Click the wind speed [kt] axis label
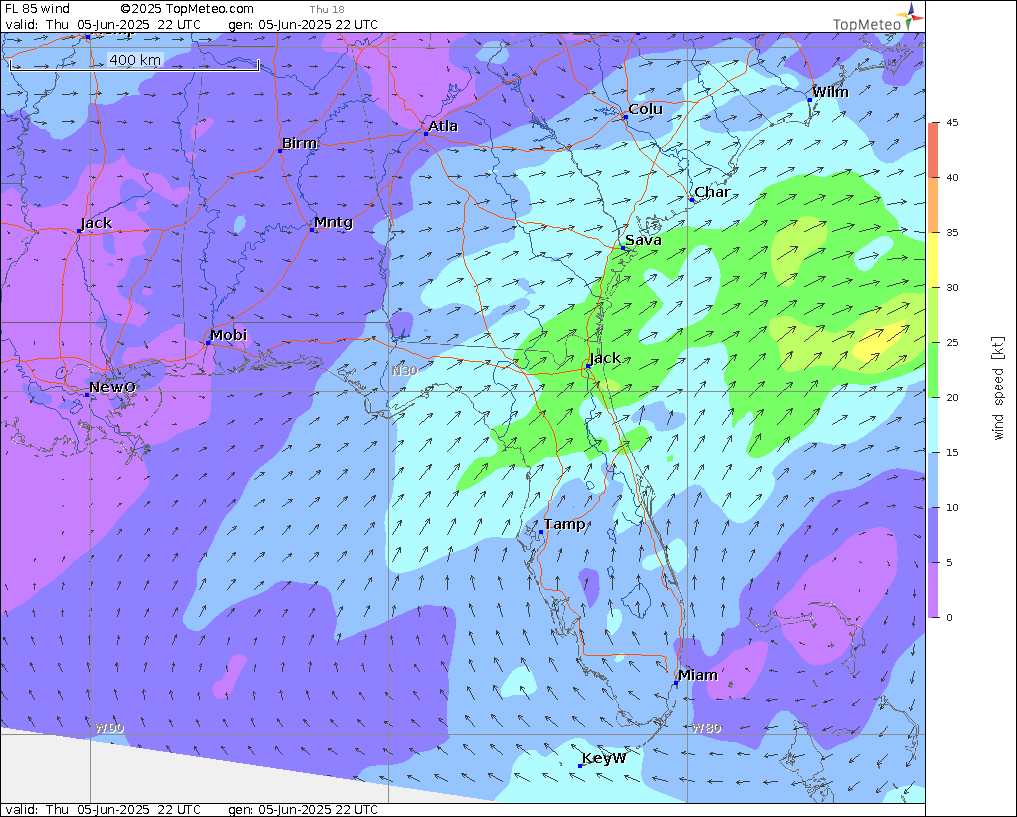Viewport: 1017px width, 817px height. tap(998, 388)
